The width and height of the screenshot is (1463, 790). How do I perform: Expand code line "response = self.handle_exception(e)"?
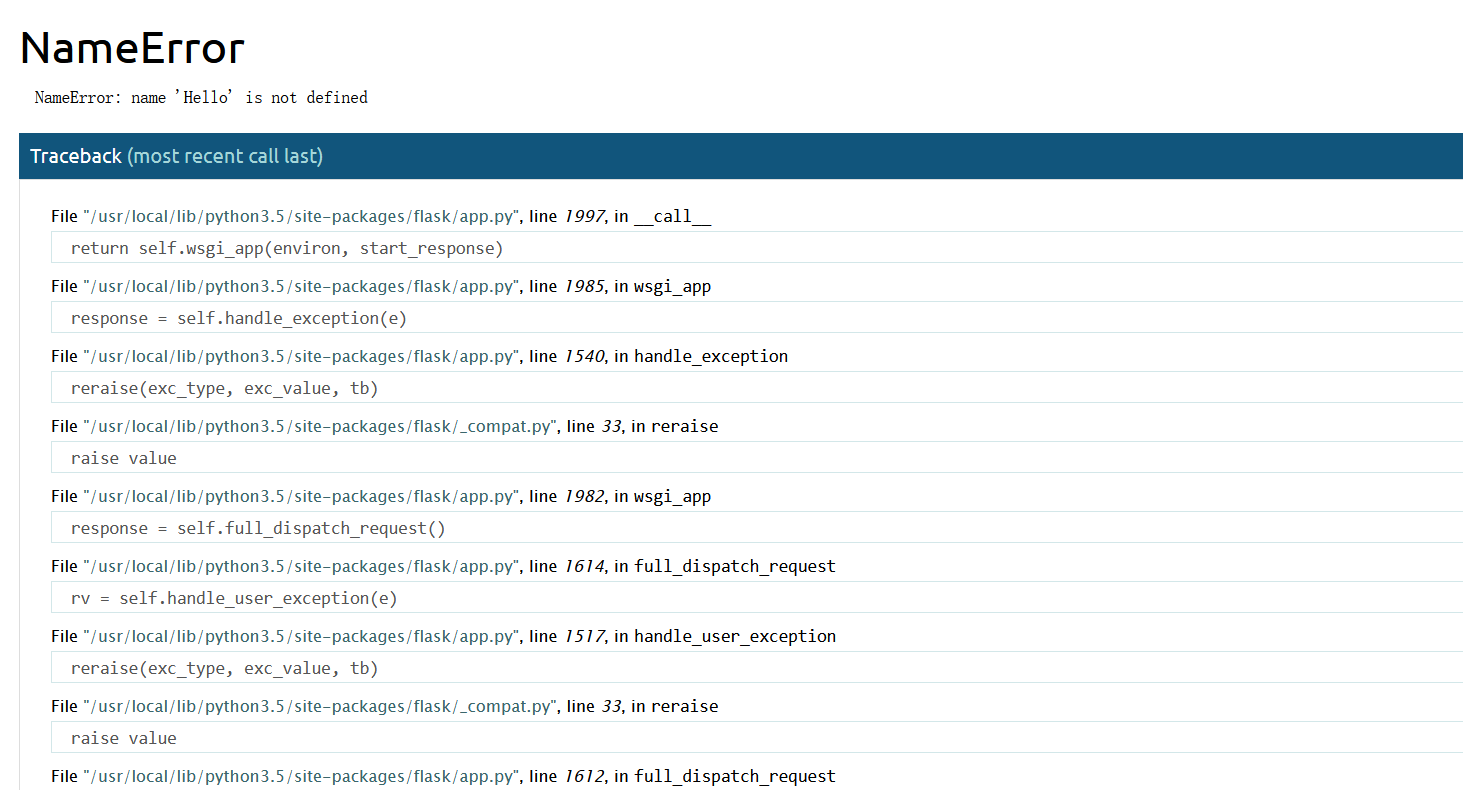(x=757, y=318)
